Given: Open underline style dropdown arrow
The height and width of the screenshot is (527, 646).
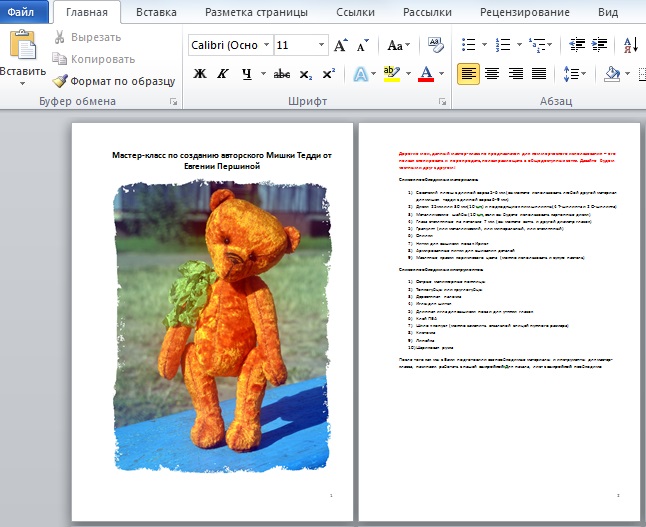Looking at the screenshot, I should pos(263,74).
